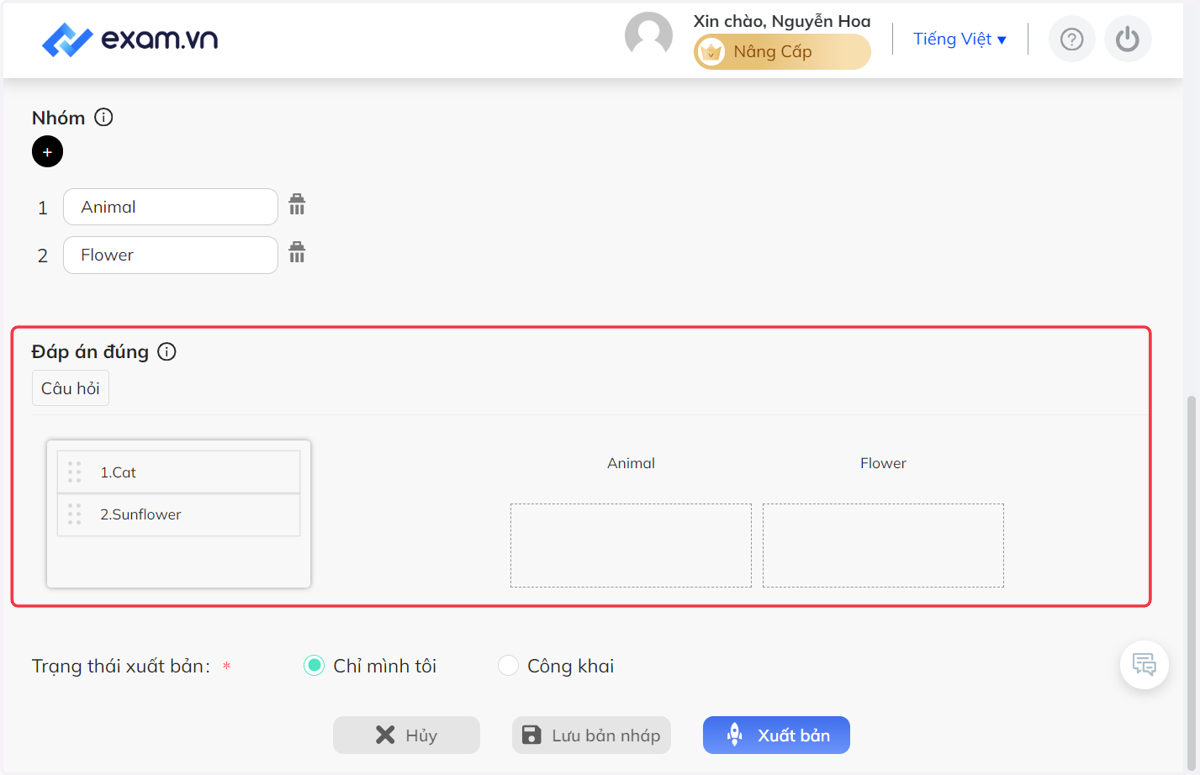This screenshot has width=1200, height=775.
Task: Click the drag handle of 1.Cat
Action: (74, 472)
